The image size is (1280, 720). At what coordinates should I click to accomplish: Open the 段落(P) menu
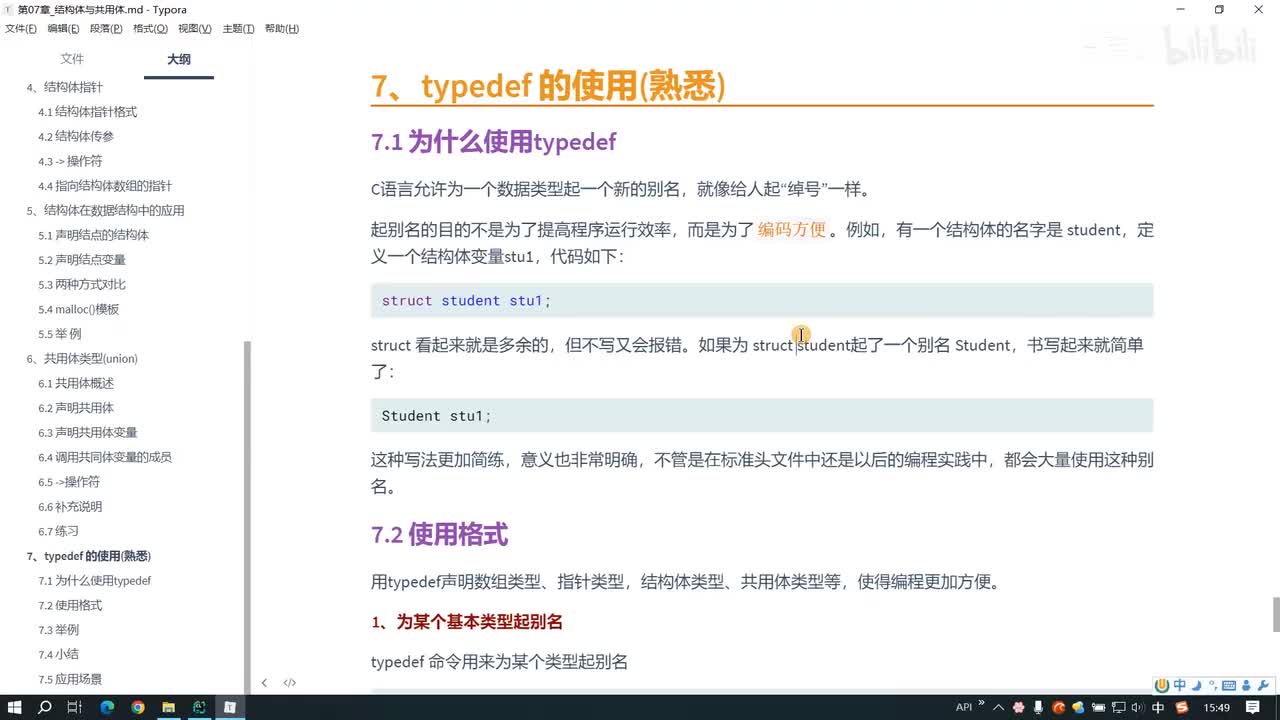click(107, 29)
